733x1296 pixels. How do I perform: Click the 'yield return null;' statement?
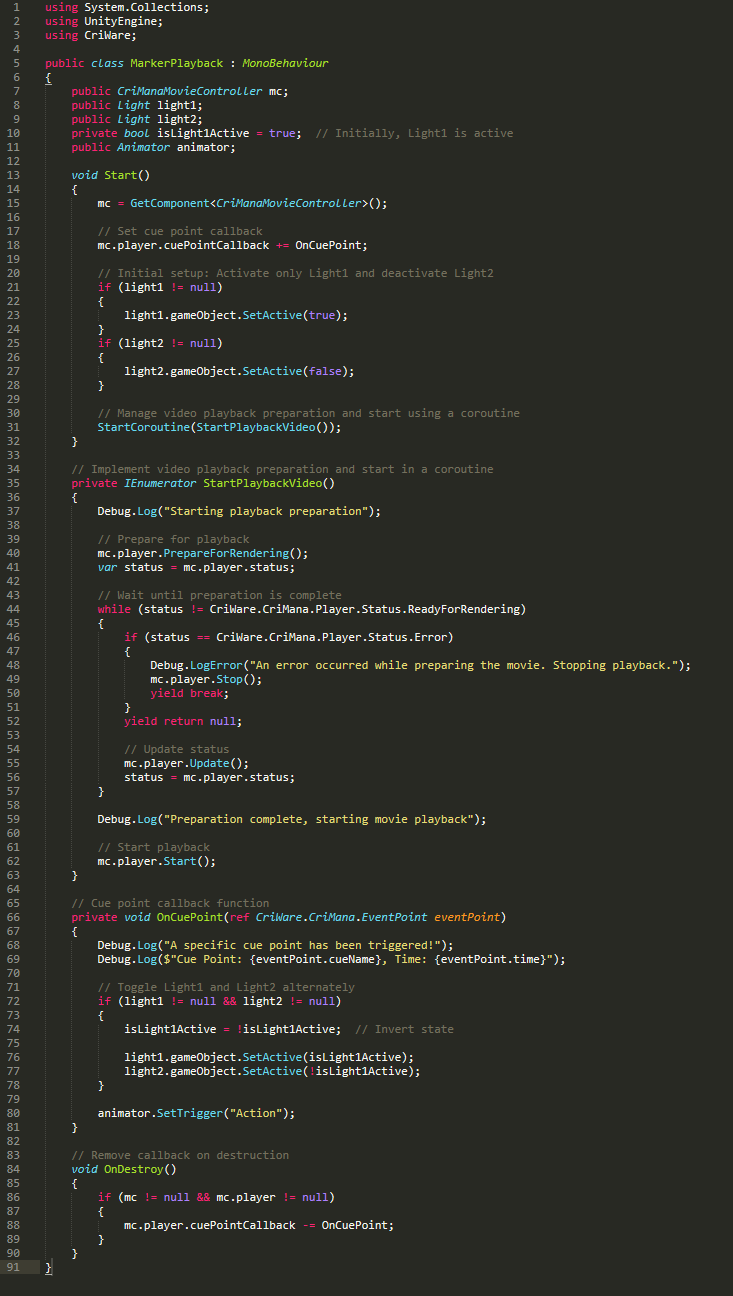tap(183, 721)
